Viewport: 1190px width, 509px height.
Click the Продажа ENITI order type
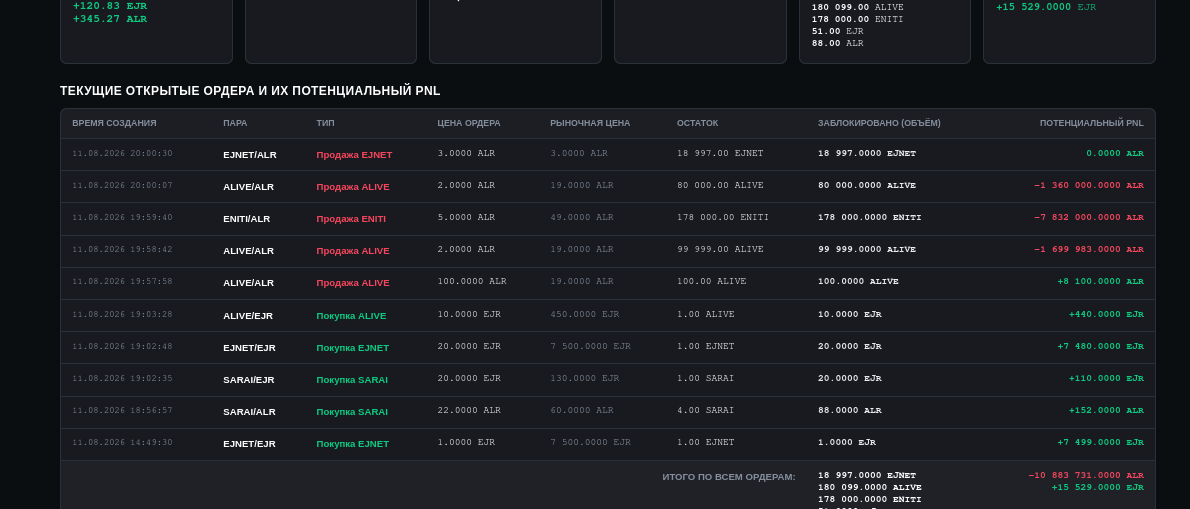click(x=351, y=218)
